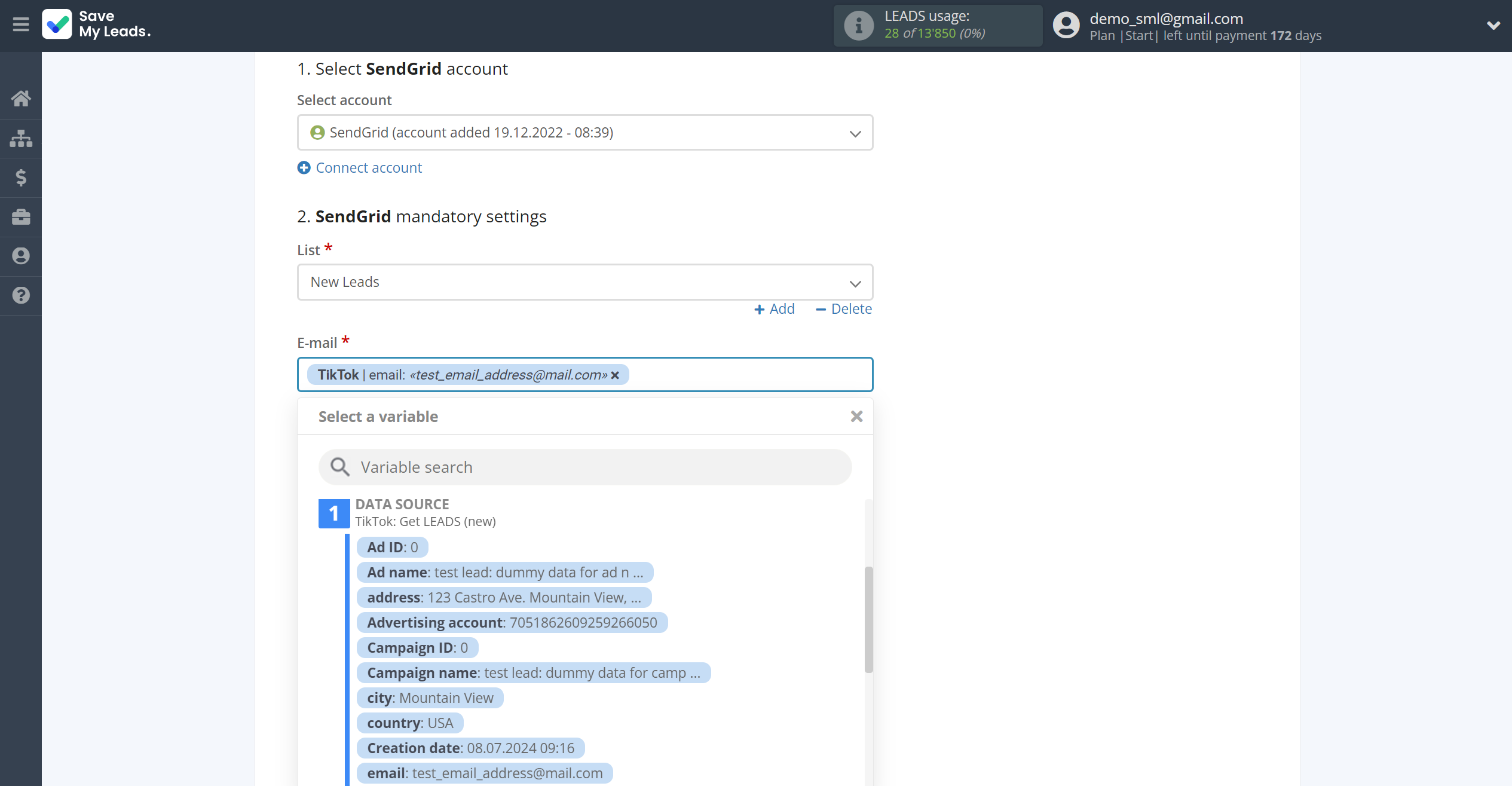Click the DATA SOURCE heading
The image size is (1512, 786).
(402, 504)
